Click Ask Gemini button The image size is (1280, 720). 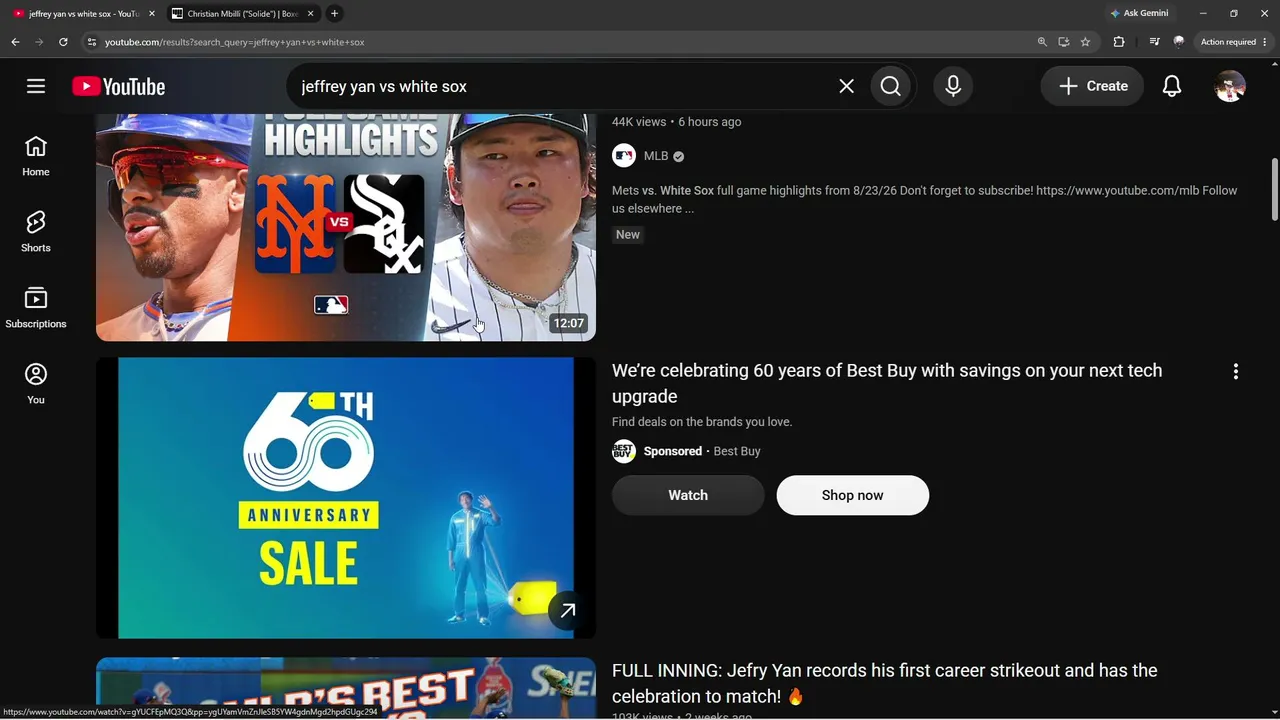(1139, 13)
